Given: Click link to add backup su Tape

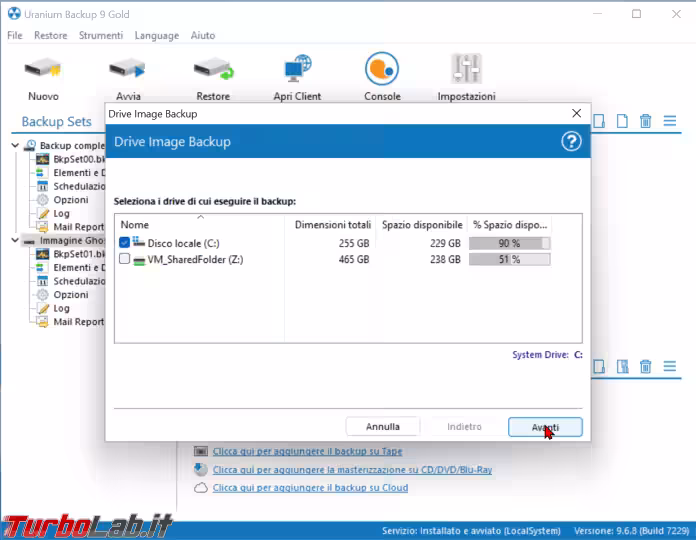Looking at the screenshot, I should pos(307,451).
